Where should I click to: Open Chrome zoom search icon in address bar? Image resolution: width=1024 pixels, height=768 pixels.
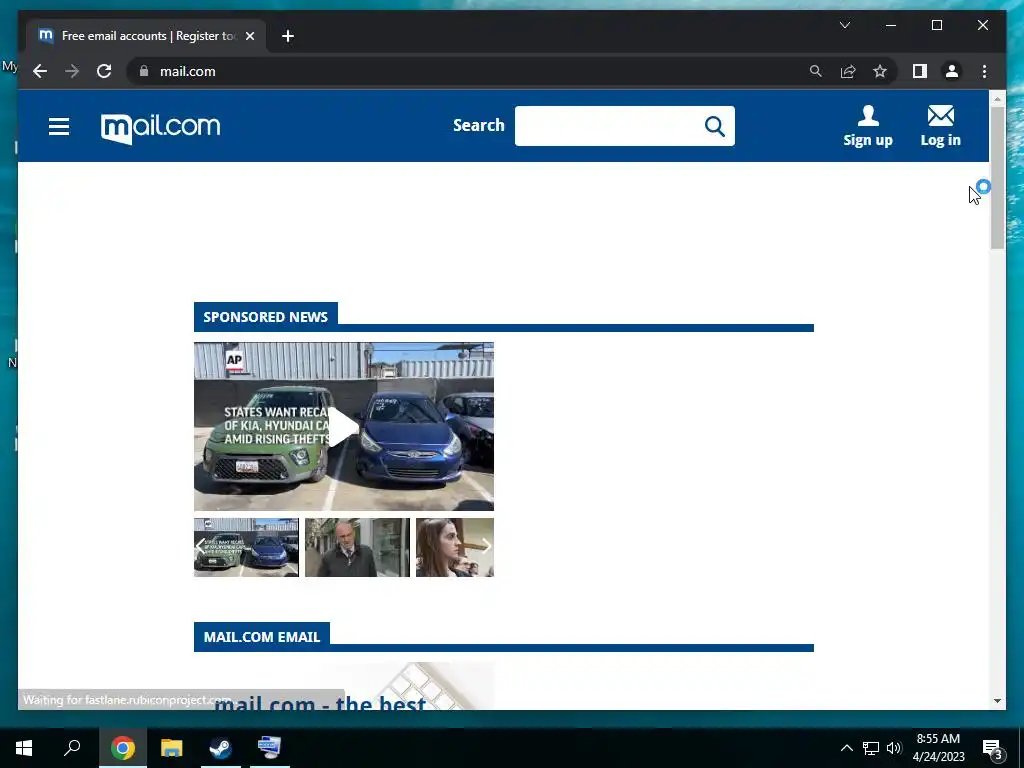pos(815,71)
